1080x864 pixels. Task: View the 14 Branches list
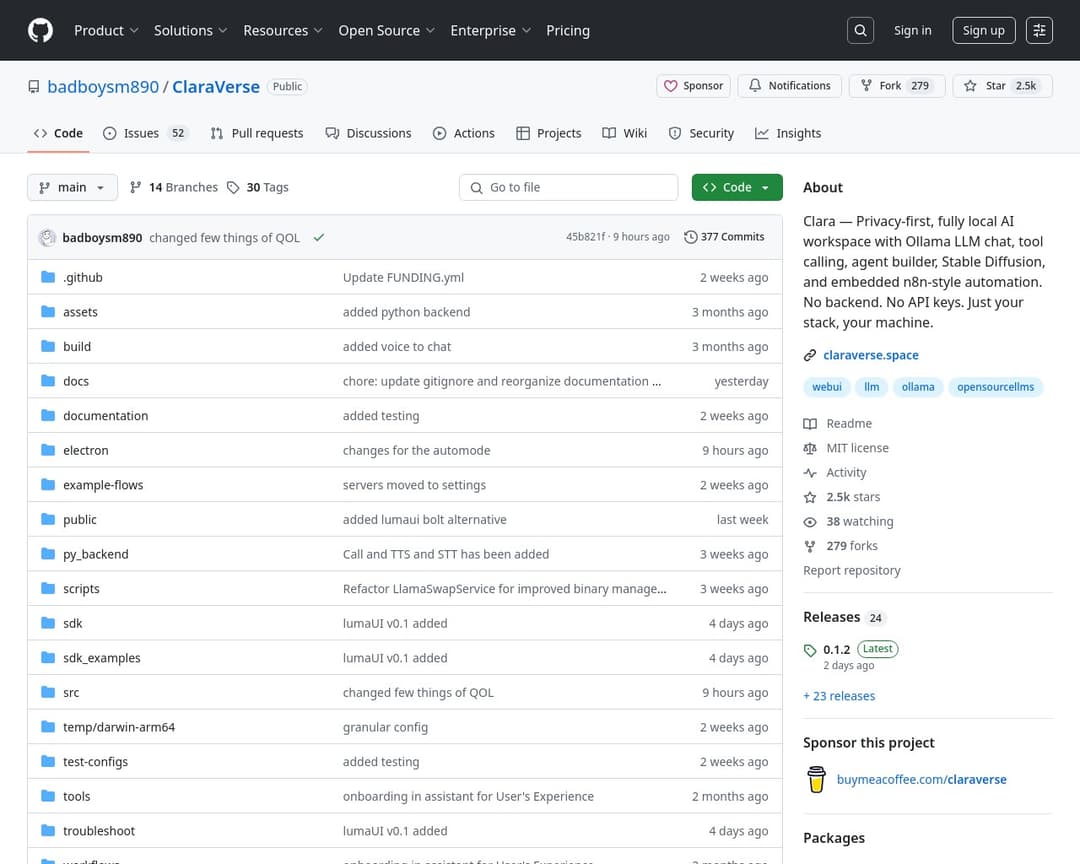point(174,187)
